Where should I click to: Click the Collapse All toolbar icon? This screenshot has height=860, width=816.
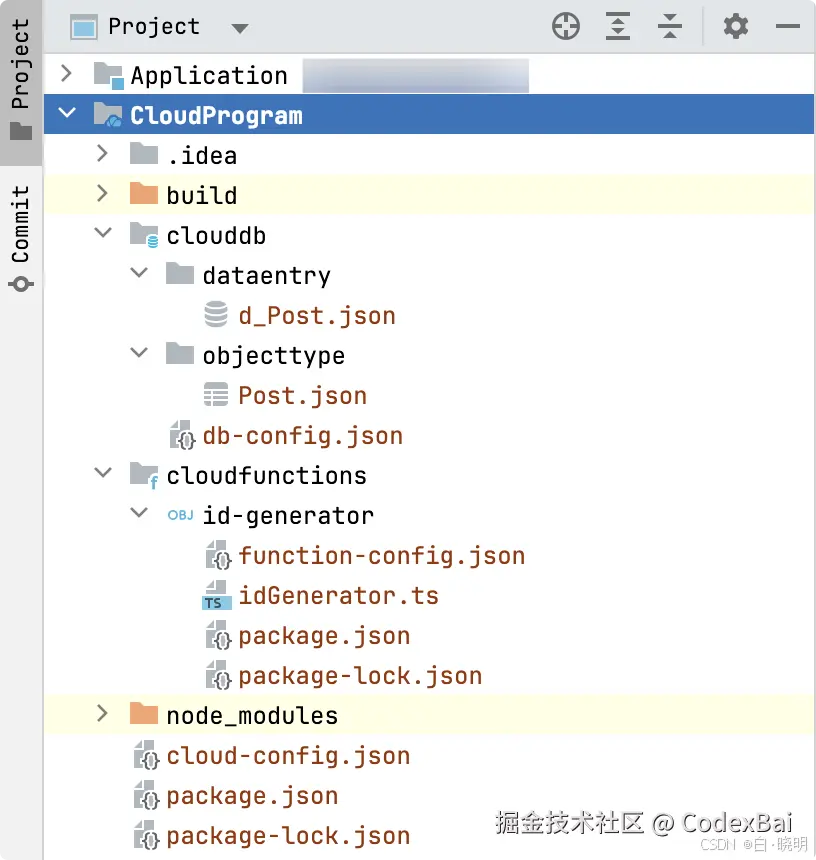(x=670, y=26)
